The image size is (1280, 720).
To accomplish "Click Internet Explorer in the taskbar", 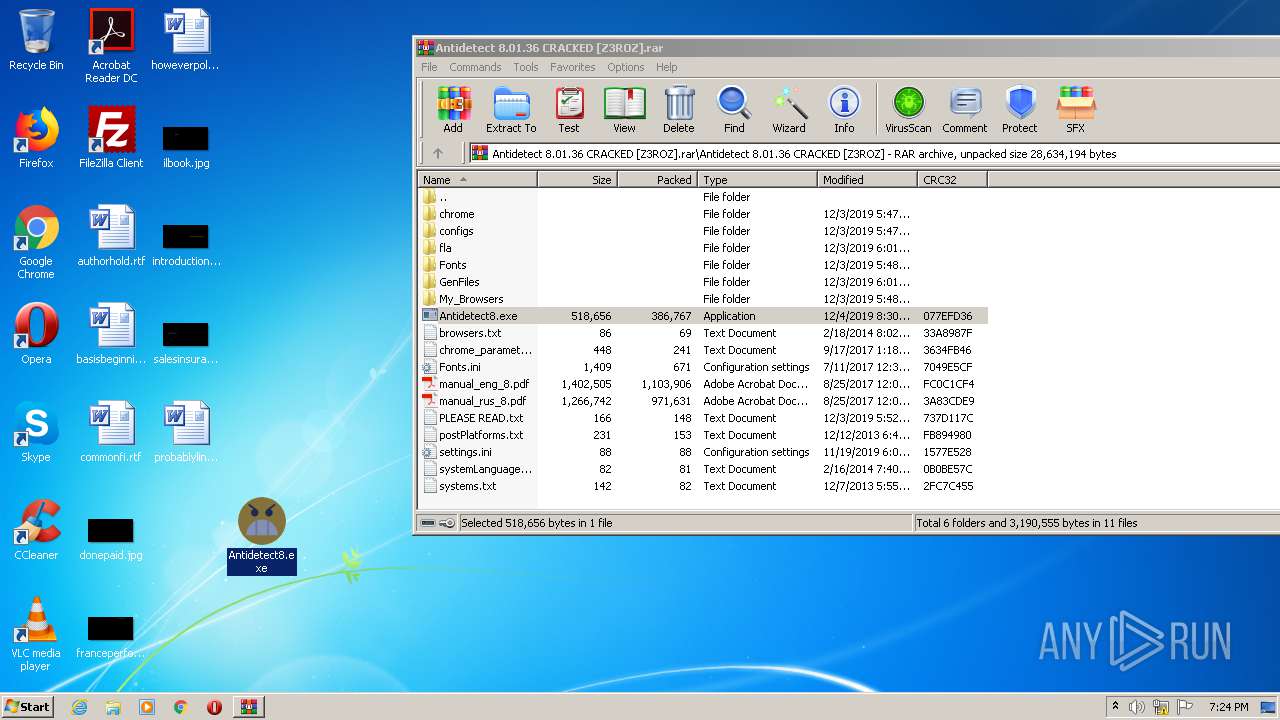I will (79, 707).
